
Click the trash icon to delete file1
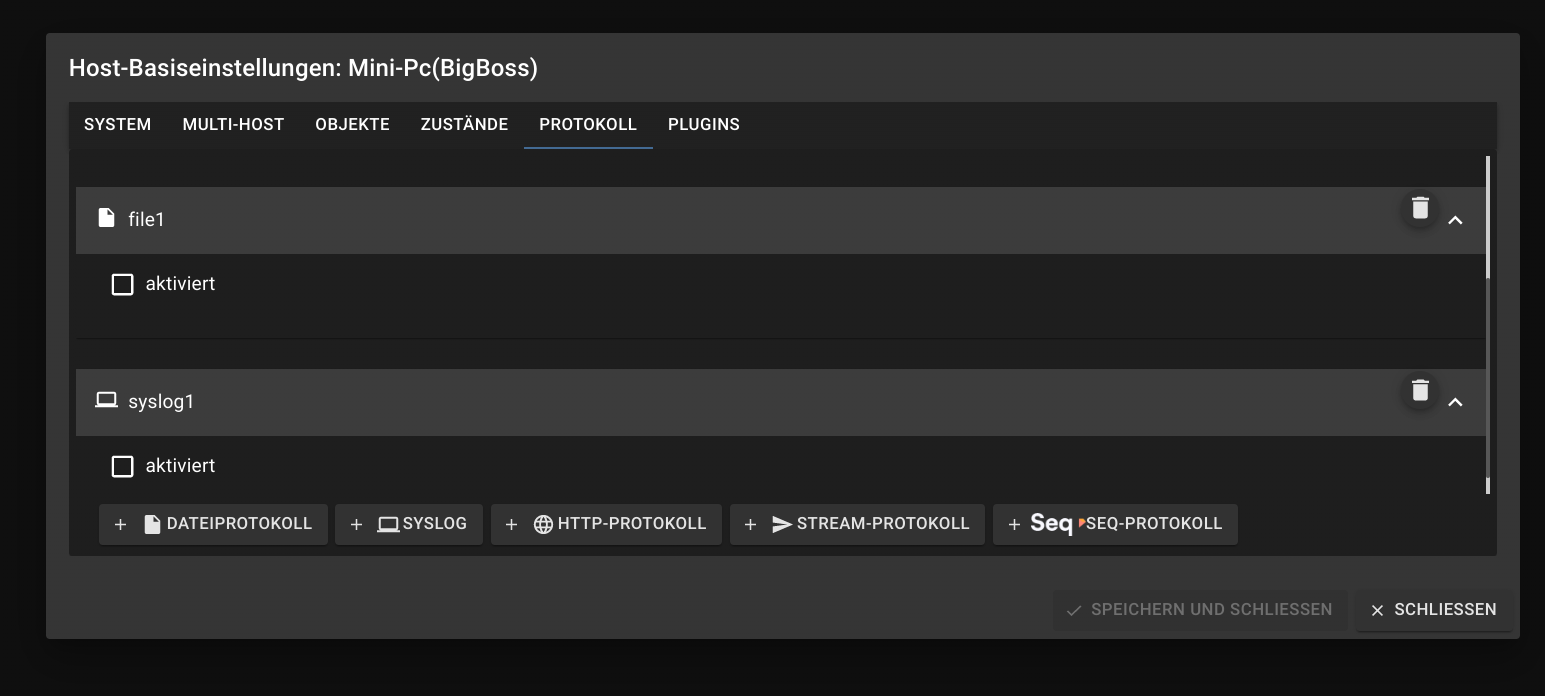click(1419, 207)
